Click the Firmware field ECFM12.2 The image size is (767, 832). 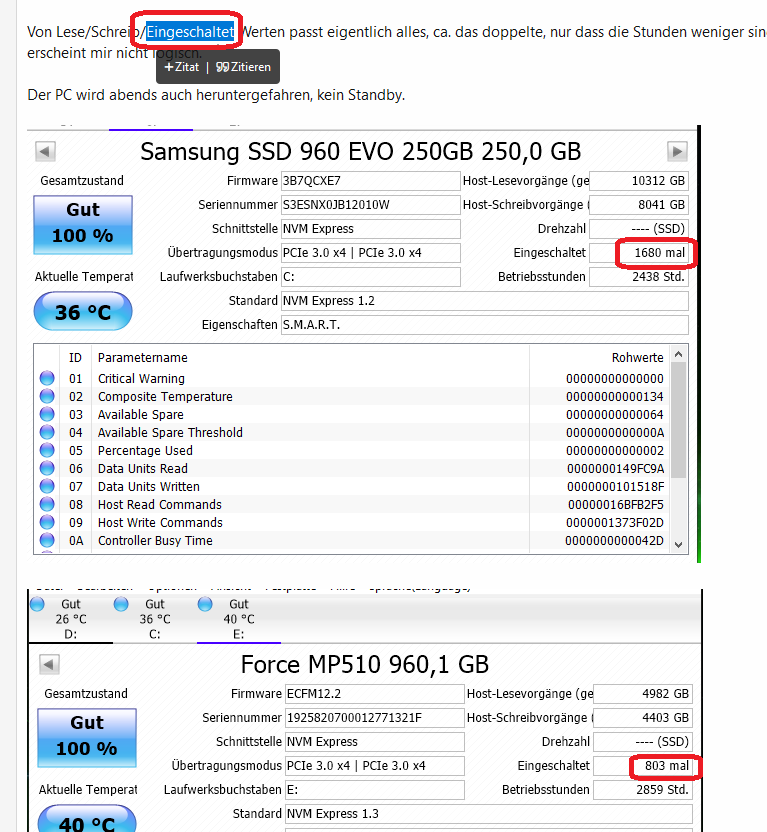[374, 694]
